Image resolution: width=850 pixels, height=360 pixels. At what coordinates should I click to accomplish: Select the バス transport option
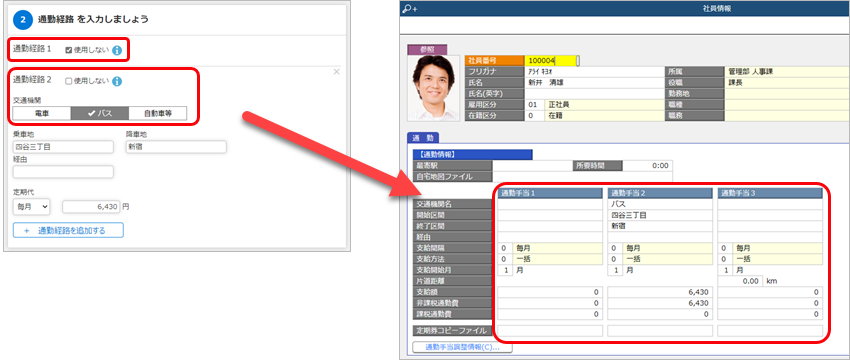pyautogui.click(x=100, y=113)
